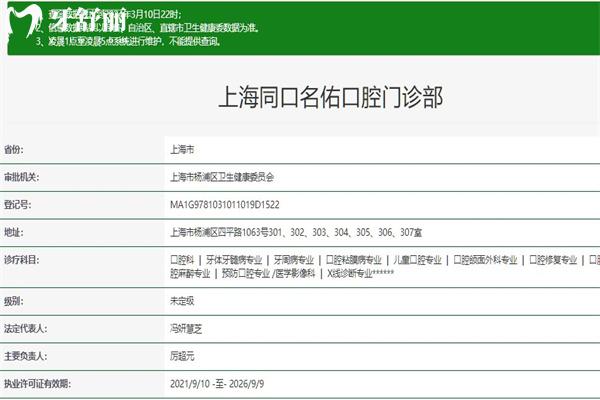Viewport: 600px width, 400px height.
Task: Select 上海市杨浦区卫生健康委员会 text
Action: pyautogui.click(x=222, y=177)
